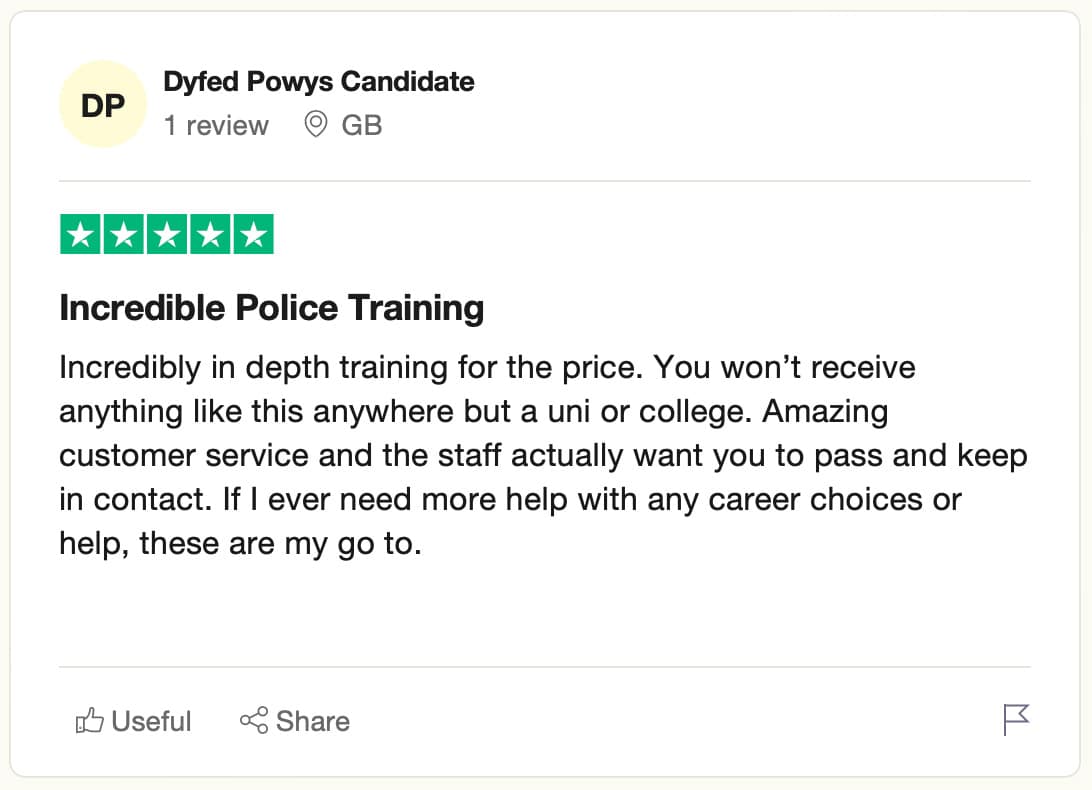
Task: Click the '1 review' count text
Action: pyautogui.click(x=216, y=126)
